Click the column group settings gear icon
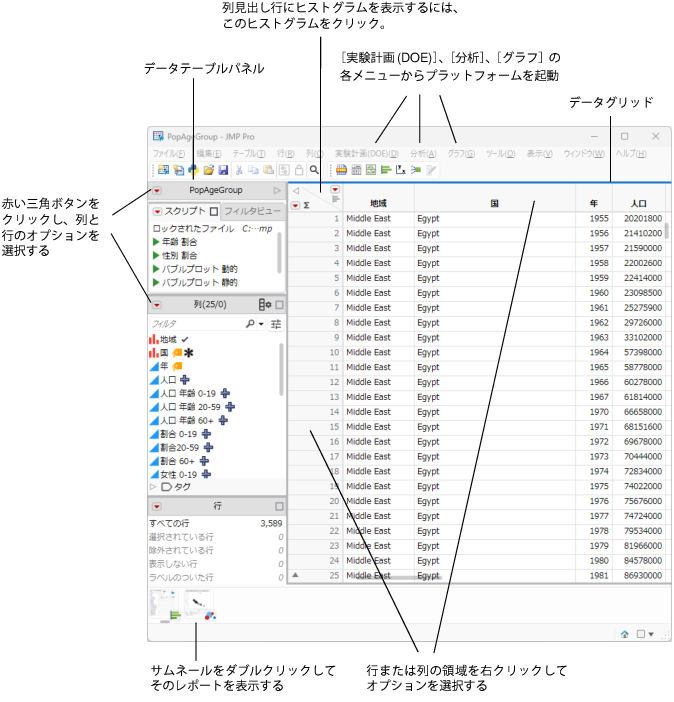The height and width of the screenshot is (702, 674). 265,305
